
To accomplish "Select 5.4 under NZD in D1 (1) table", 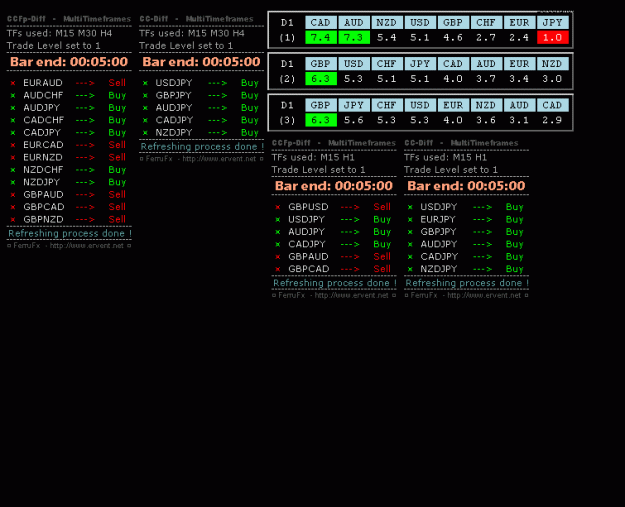I will click(387, 37).
